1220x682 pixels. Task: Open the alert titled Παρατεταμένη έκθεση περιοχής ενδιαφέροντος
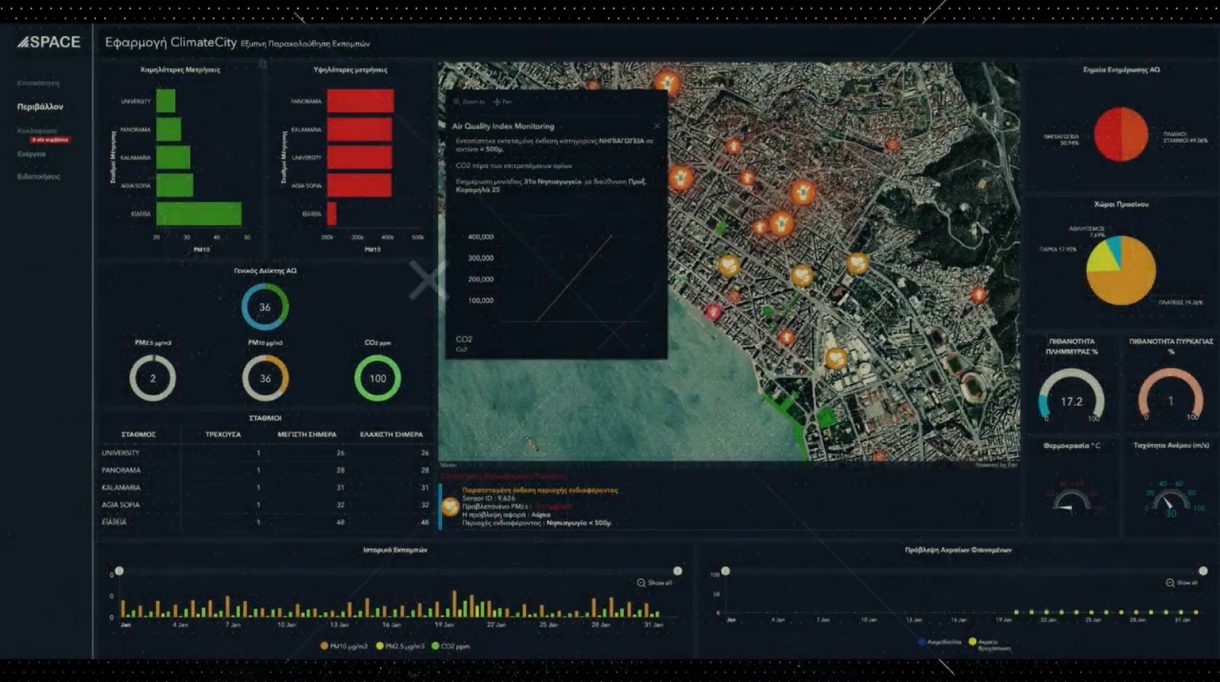point(540,490)
